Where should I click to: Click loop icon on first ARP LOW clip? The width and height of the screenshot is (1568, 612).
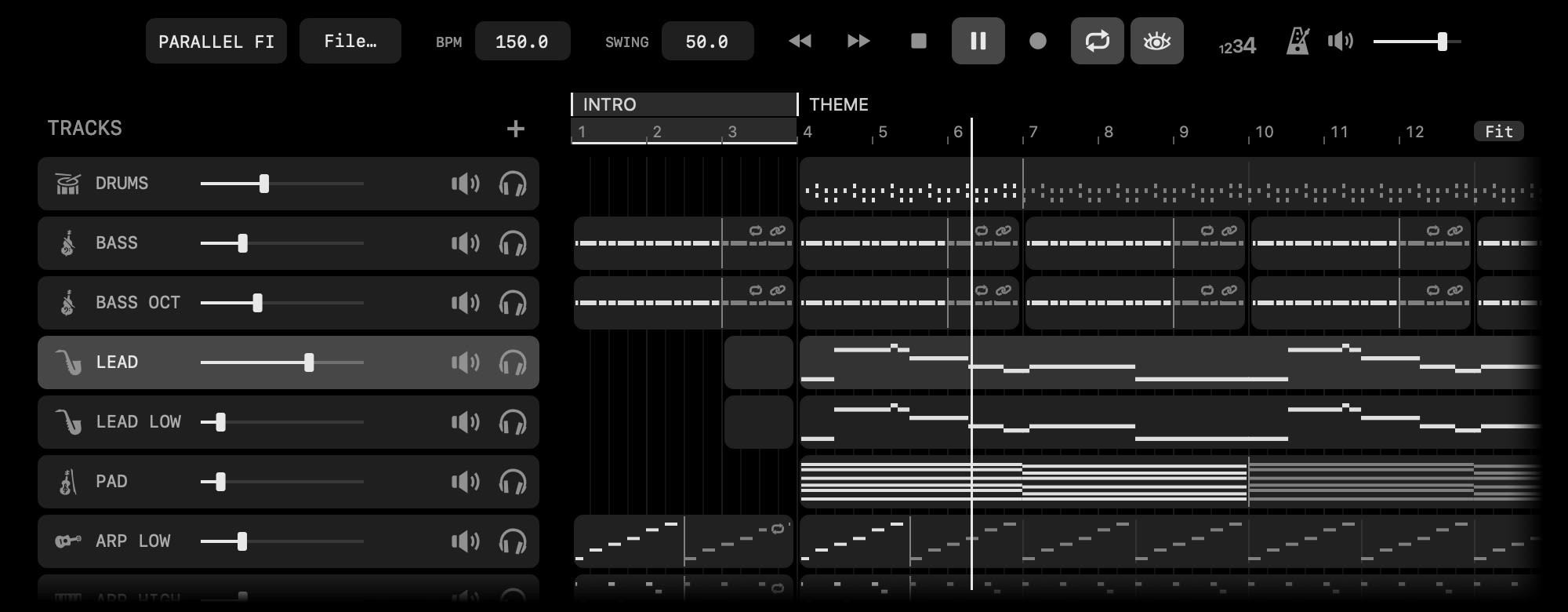(x=778, y=529)
